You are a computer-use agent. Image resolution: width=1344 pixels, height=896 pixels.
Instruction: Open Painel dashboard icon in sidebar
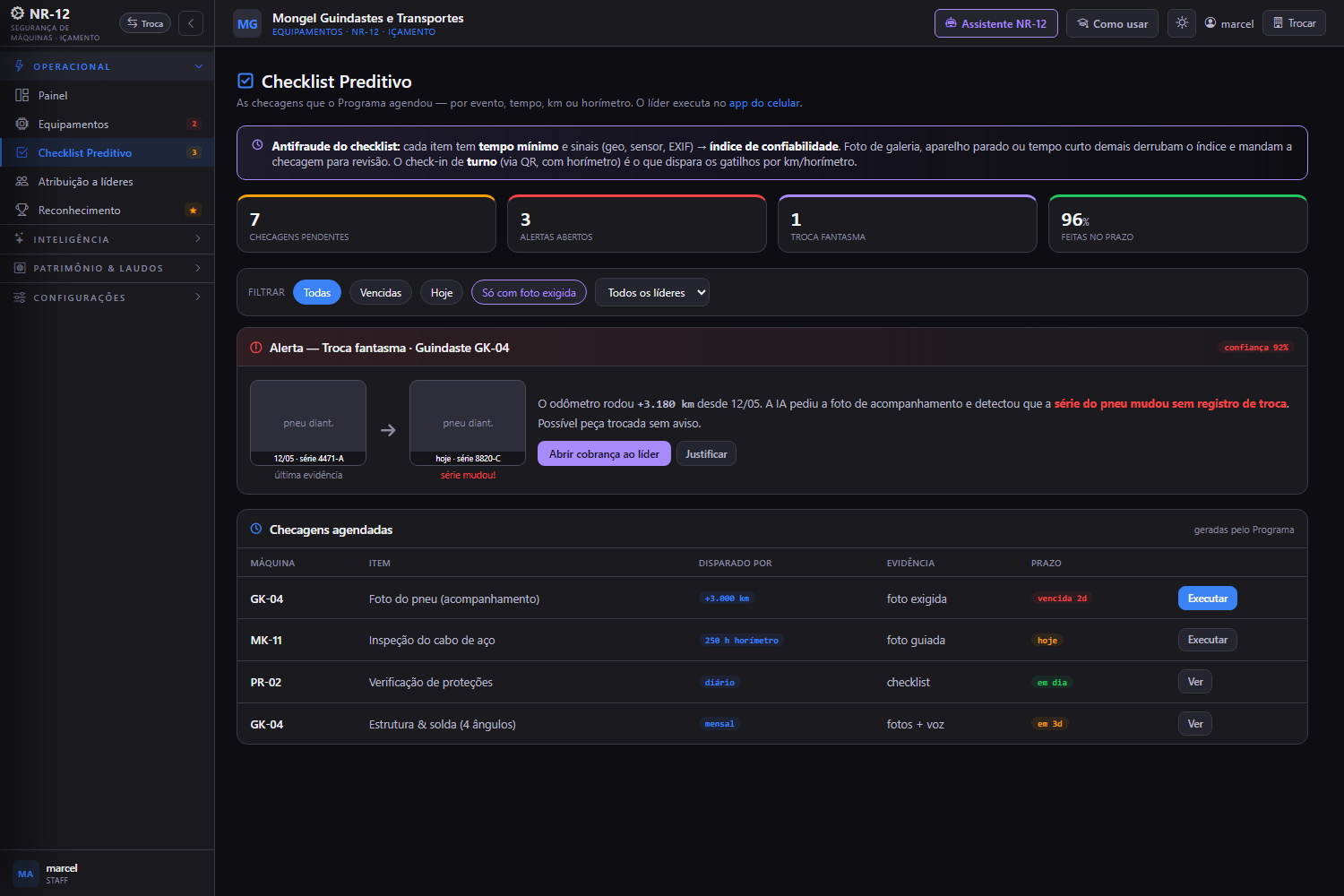click(x=22, y=95)
